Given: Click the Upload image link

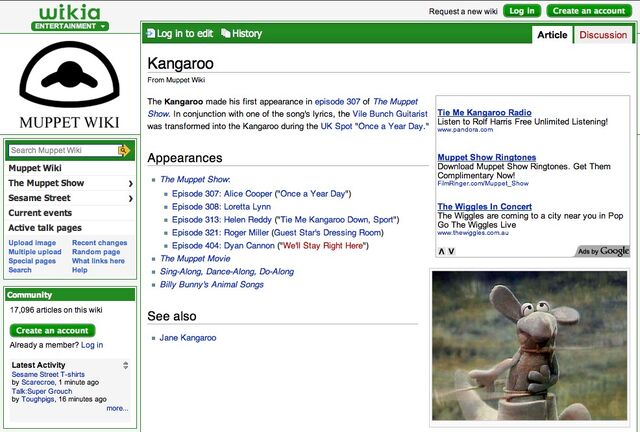Looking at the screenshot, I should coord(32,243).
